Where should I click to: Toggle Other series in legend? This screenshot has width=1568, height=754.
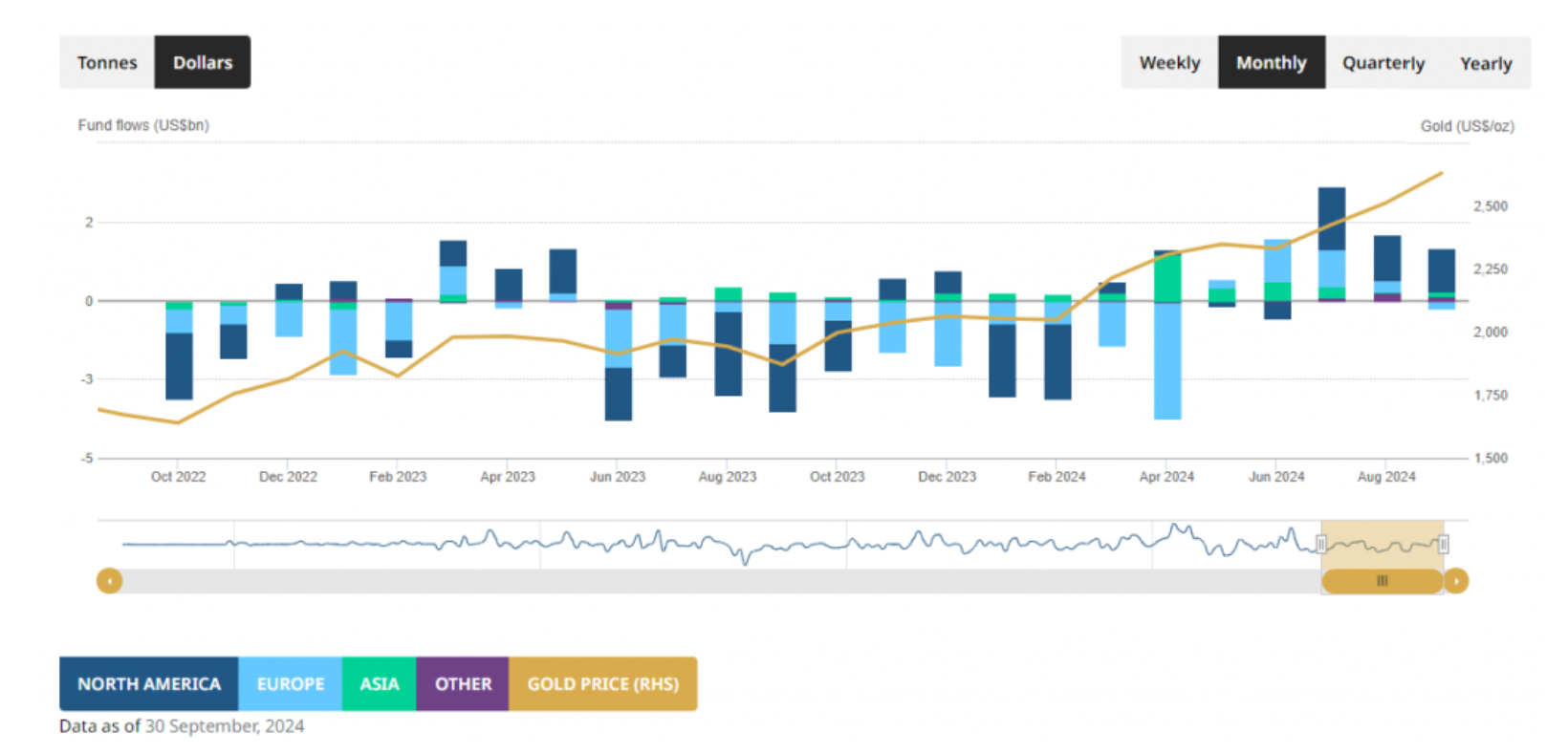(x=463, y=683)
